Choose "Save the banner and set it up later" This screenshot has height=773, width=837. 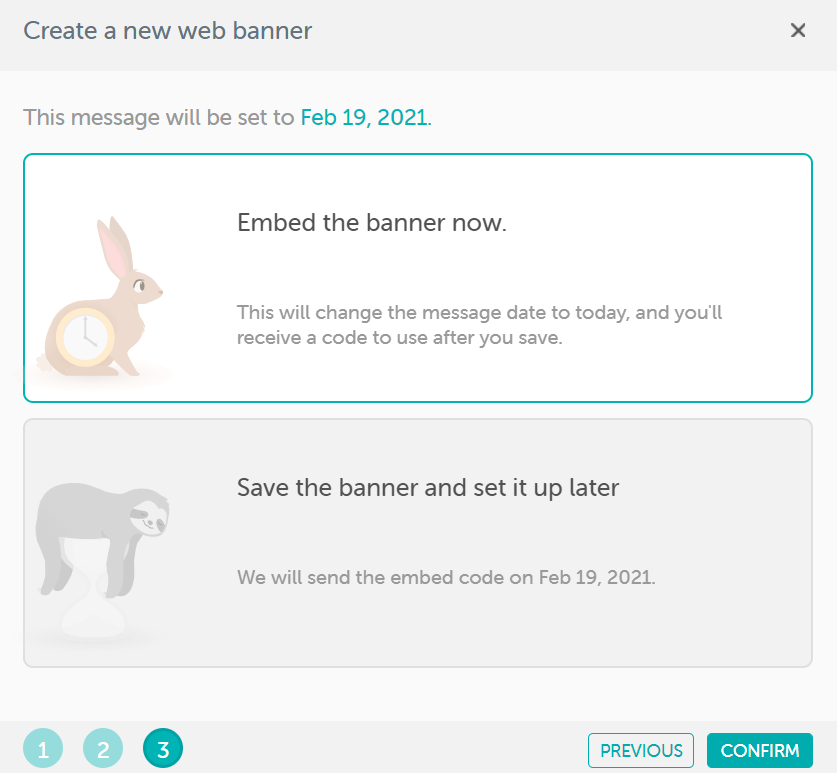tap(428, 488)
